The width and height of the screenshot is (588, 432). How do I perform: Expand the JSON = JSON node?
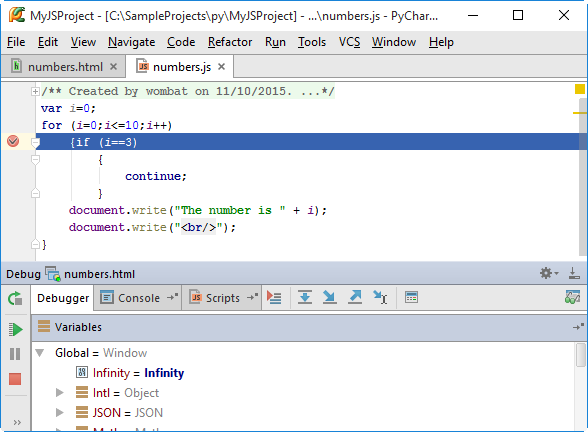pyautogui.click(x=59, y=412)
